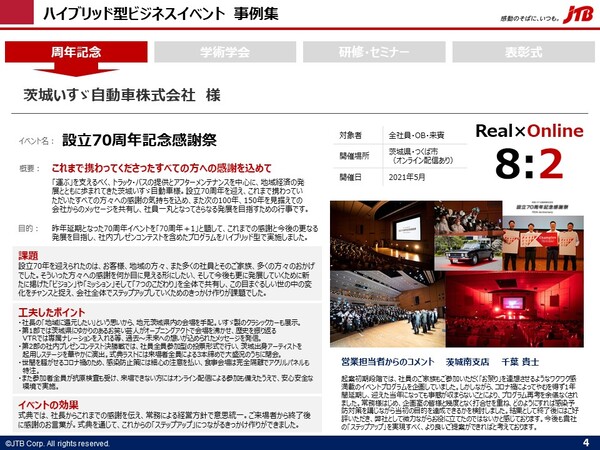Viewport: 600px width, 450px height.
Task: Click the red headline これまで携わってくださった
Action: pyautogui.click(x=161, y=168)
